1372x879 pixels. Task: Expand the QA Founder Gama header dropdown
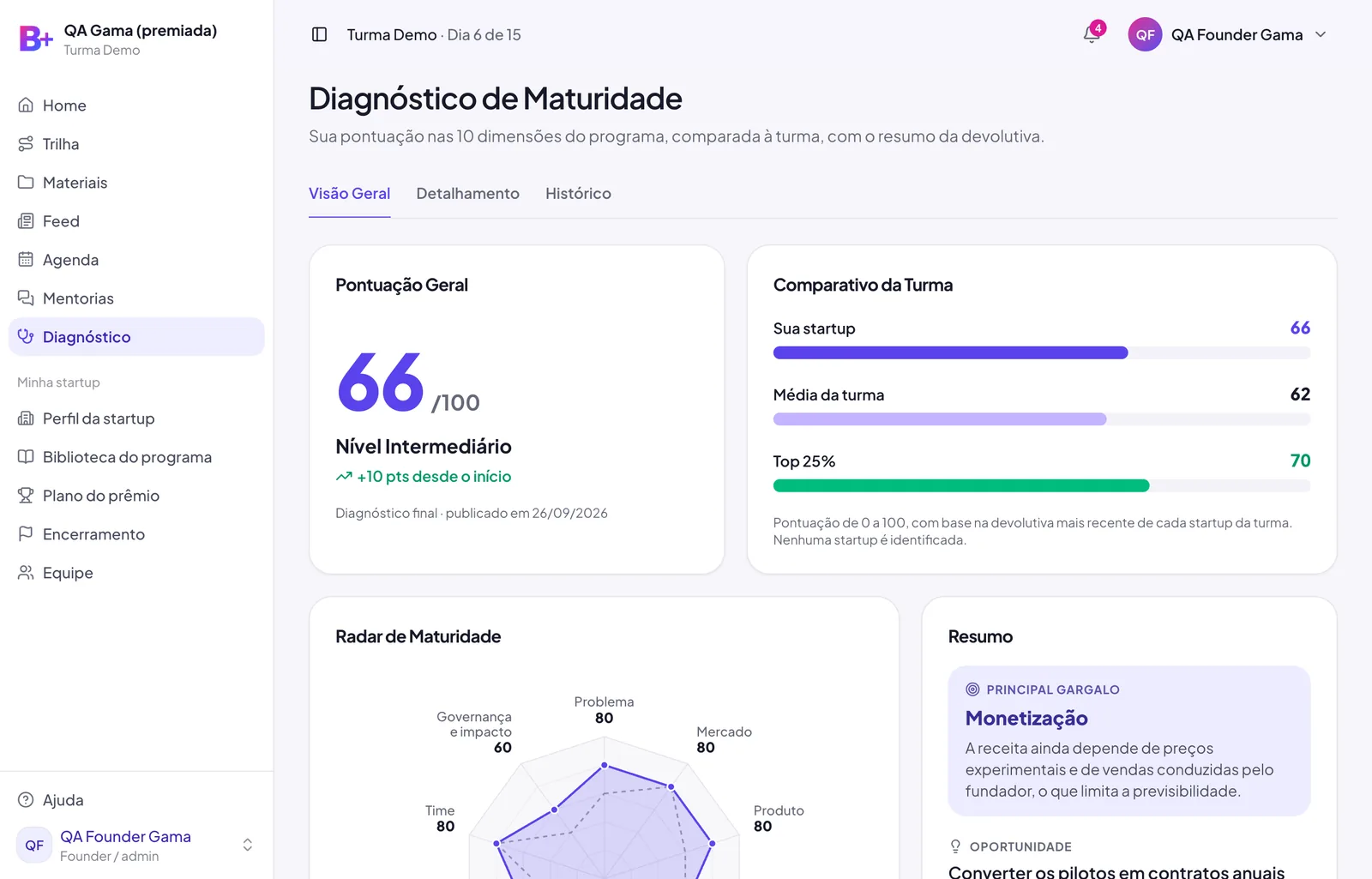click(x=1321, y=34)
